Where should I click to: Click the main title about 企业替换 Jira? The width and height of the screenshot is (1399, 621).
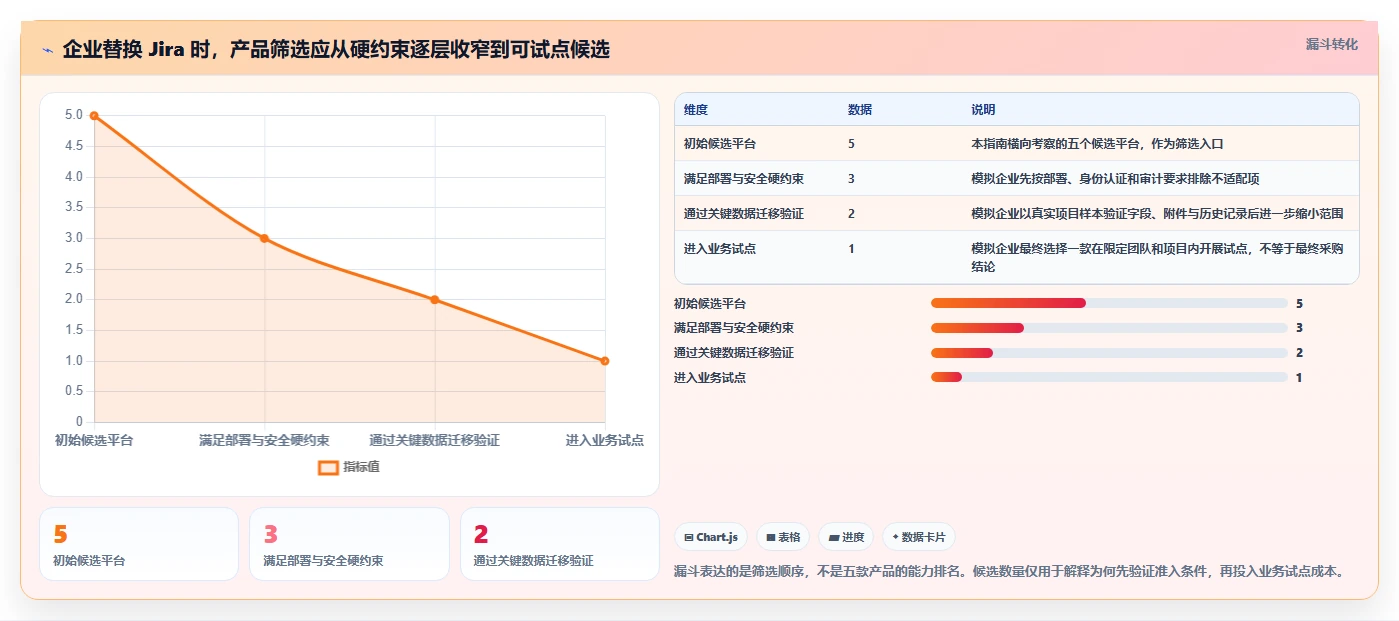[x=336, y=50]
